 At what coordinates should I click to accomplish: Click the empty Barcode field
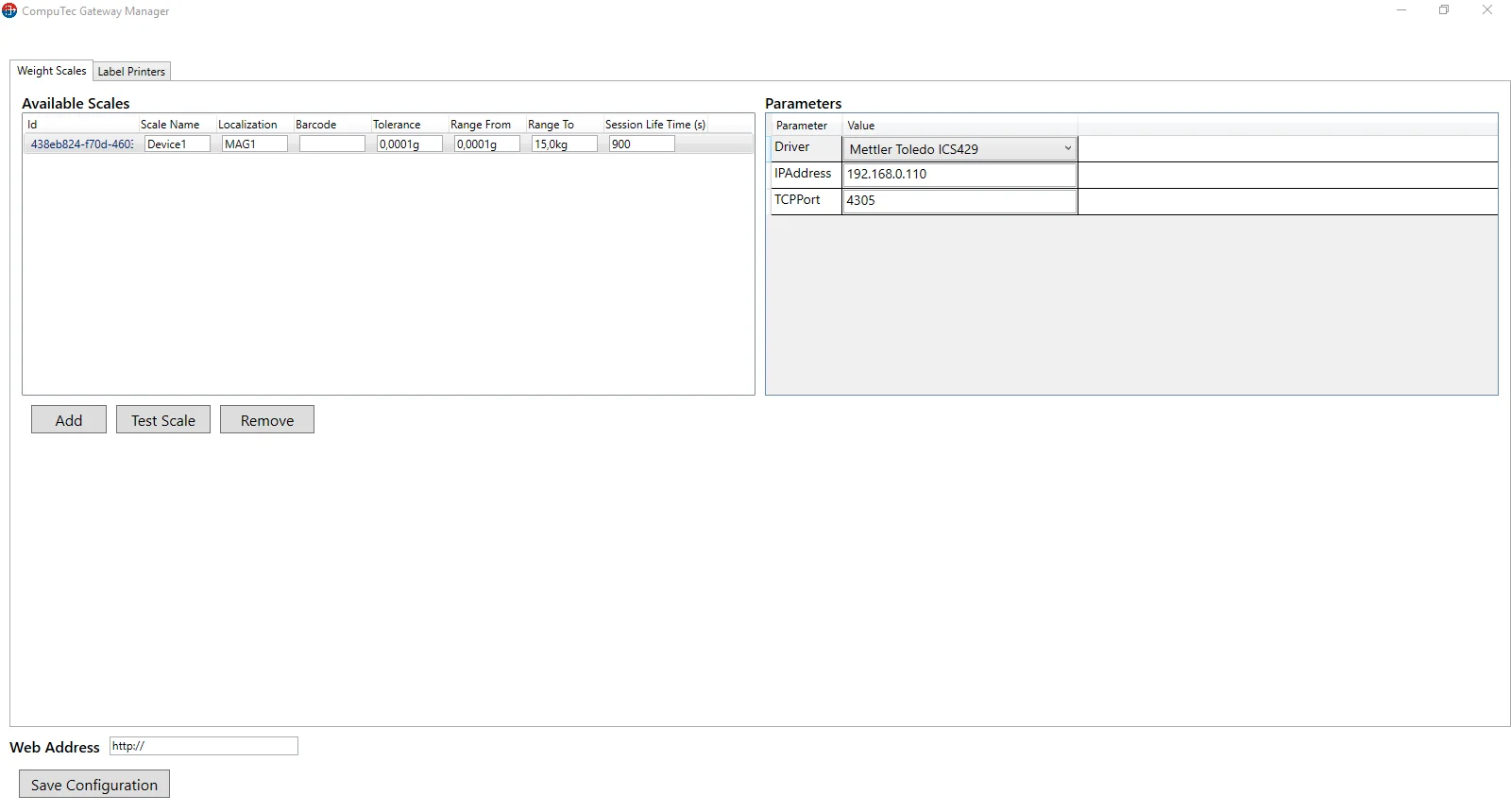(x=331, y=144)
